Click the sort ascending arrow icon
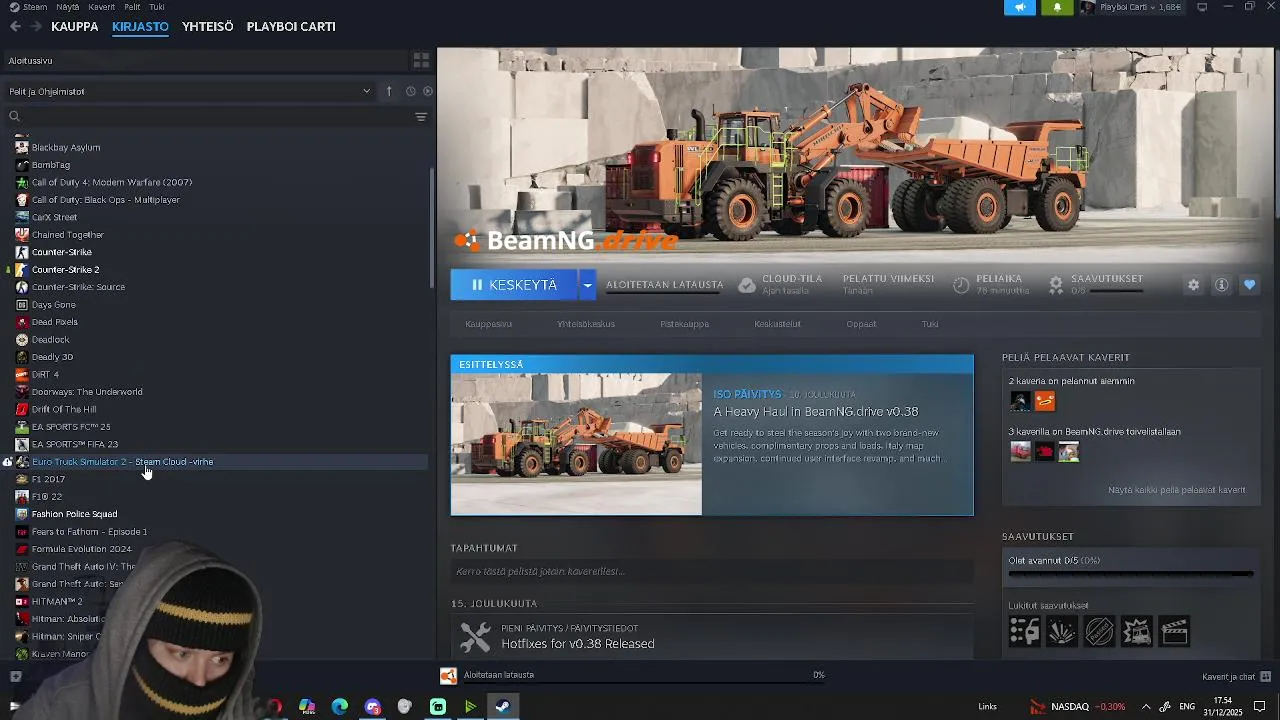This screenshot has height=720, width=1280. (x=389, y=91)
